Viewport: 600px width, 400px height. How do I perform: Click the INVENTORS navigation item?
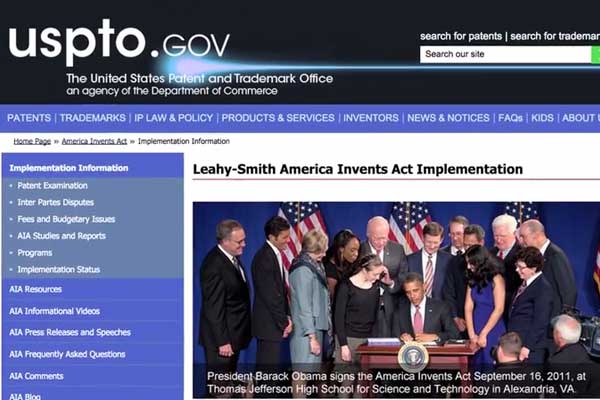pos(371,118)
